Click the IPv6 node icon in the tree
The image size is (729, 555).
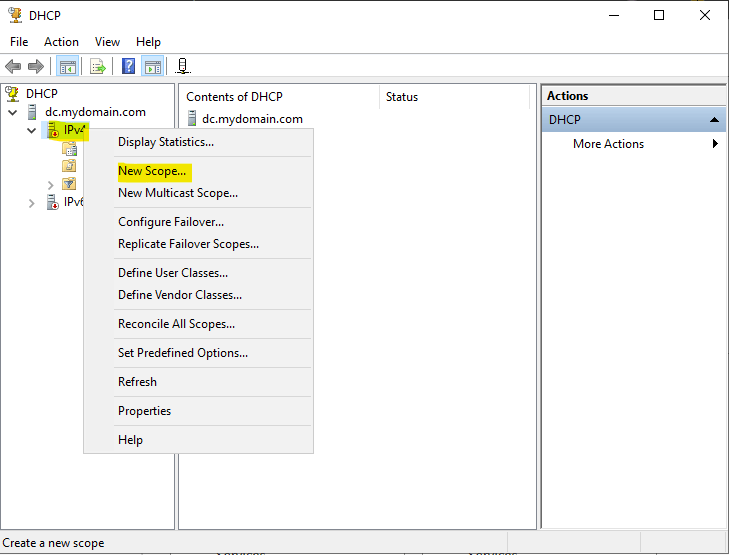53,202
